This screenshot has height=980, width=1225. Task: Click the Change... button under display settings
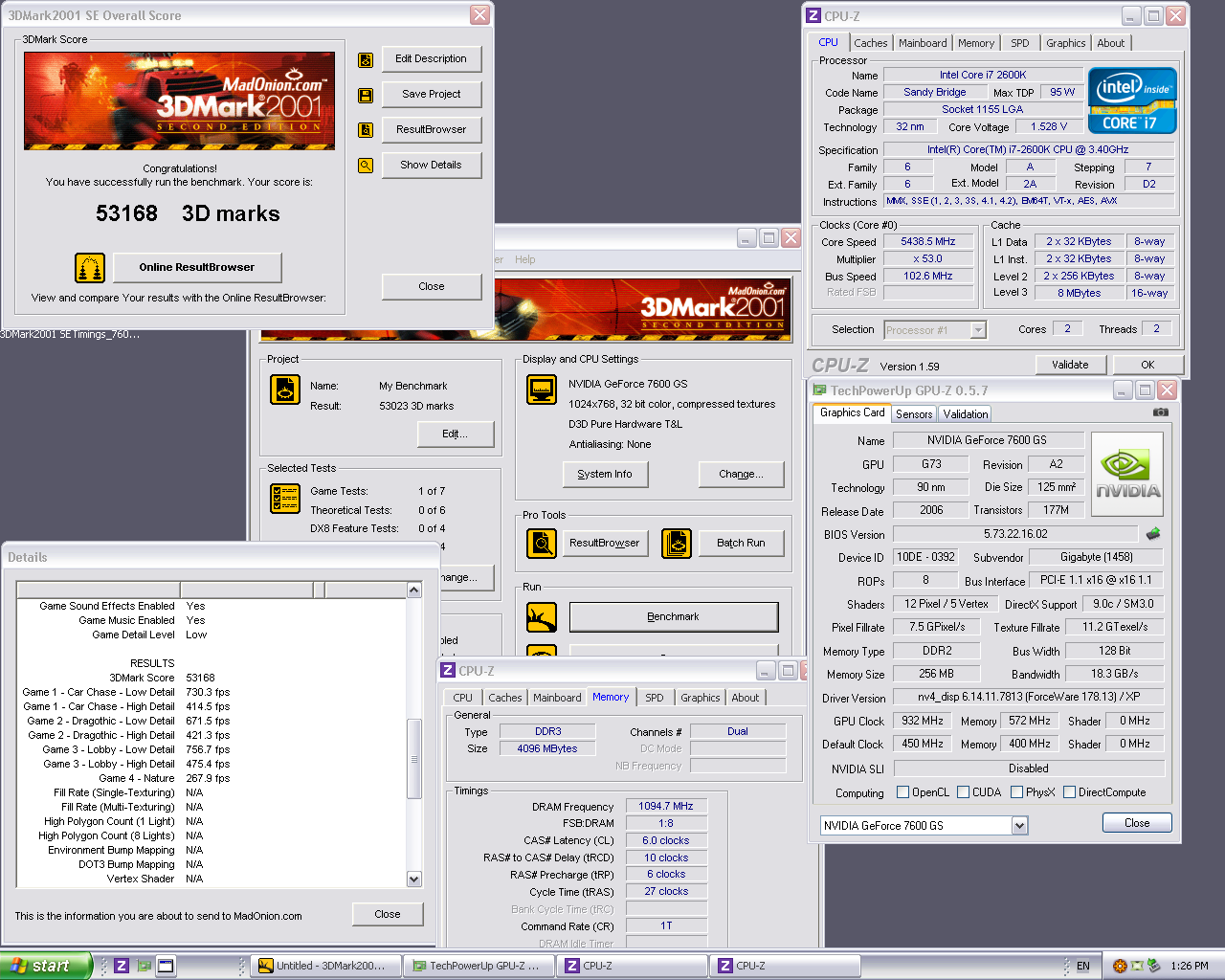[x=742, y=474]
